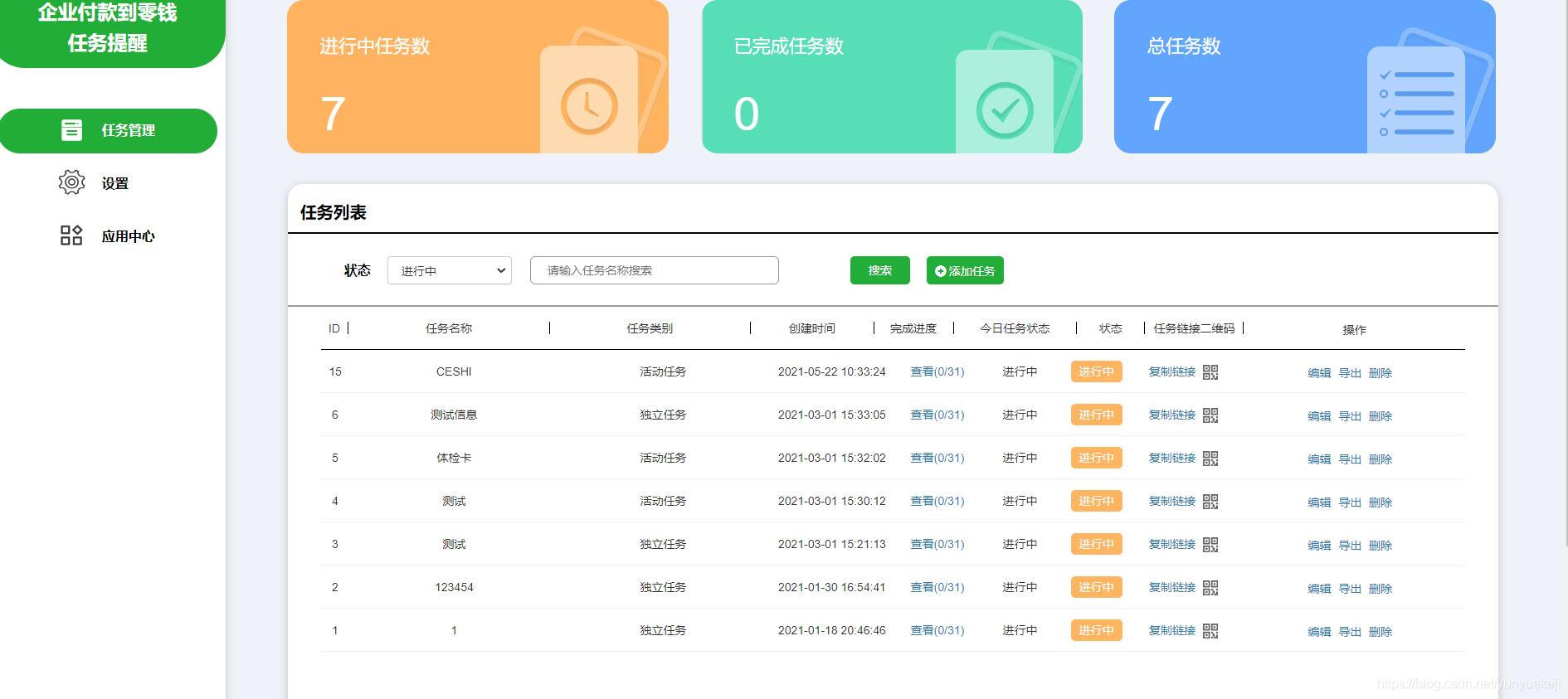View progress 查看(0/31) for CESHI

pos(937,371)
